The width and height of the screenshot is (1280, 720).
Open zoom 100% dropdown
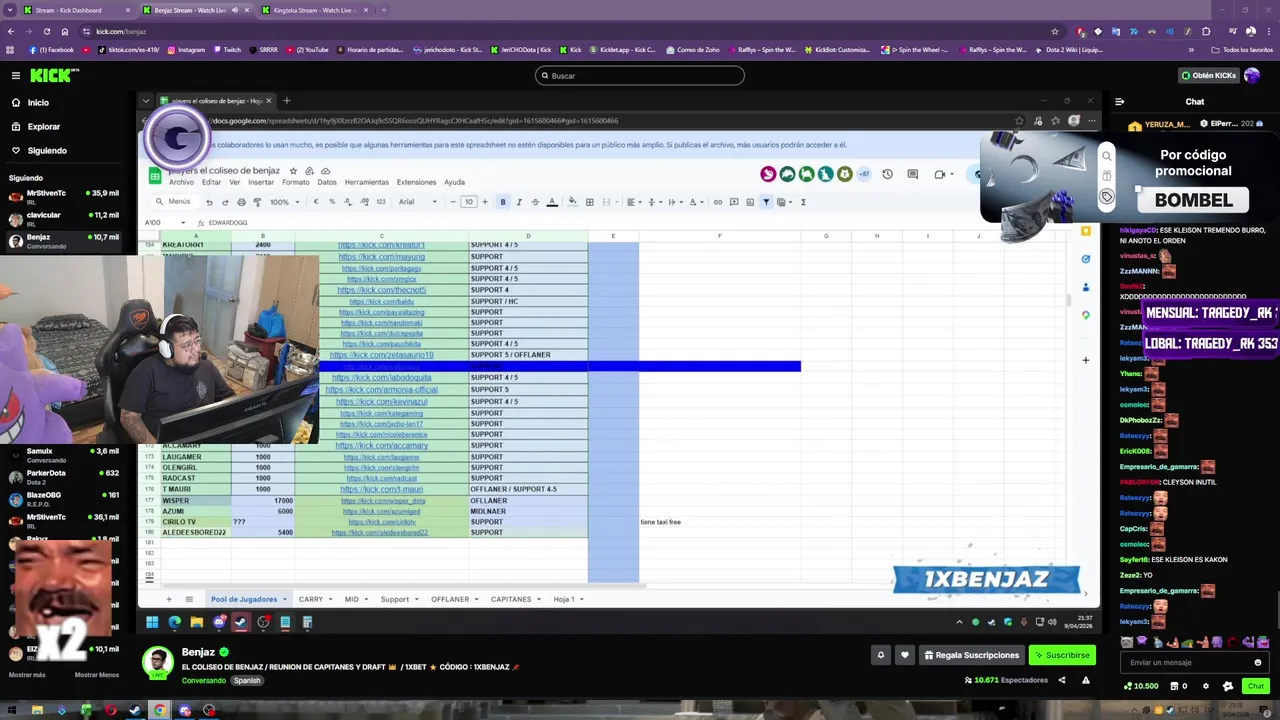(x=284, y=202)
